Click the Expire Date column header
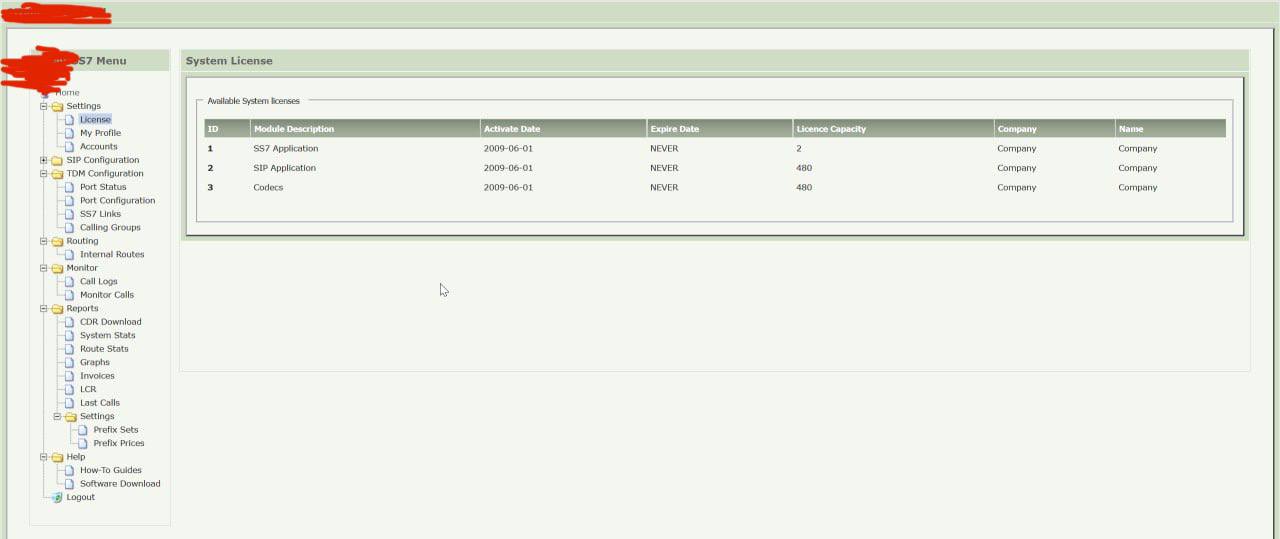Image resolution: width=1280 pixels, height=539 pixels. pos(720,129)
